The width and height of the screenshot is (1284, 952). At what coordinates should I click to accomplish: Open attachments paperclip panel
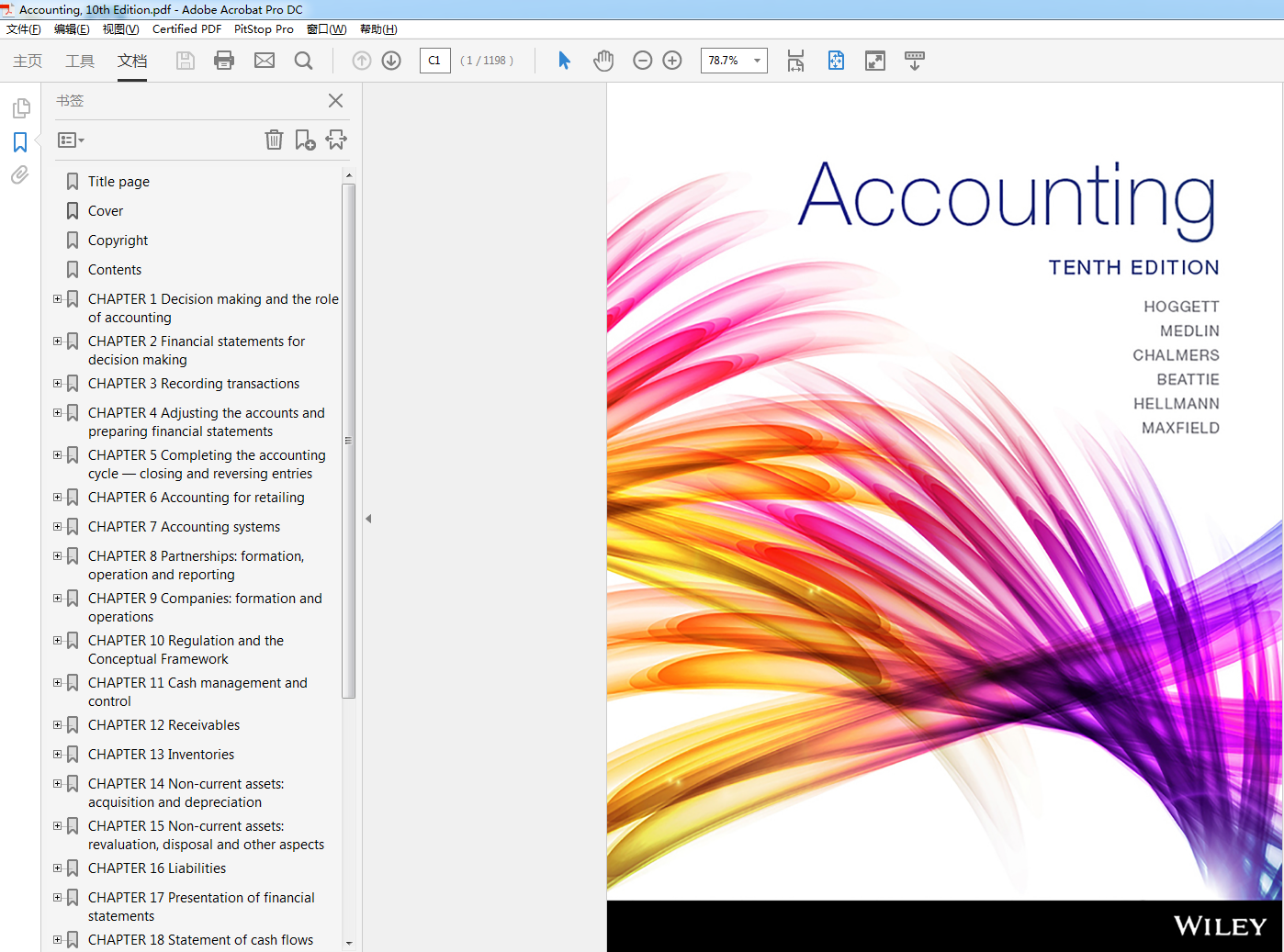click(x=20, y=174)
